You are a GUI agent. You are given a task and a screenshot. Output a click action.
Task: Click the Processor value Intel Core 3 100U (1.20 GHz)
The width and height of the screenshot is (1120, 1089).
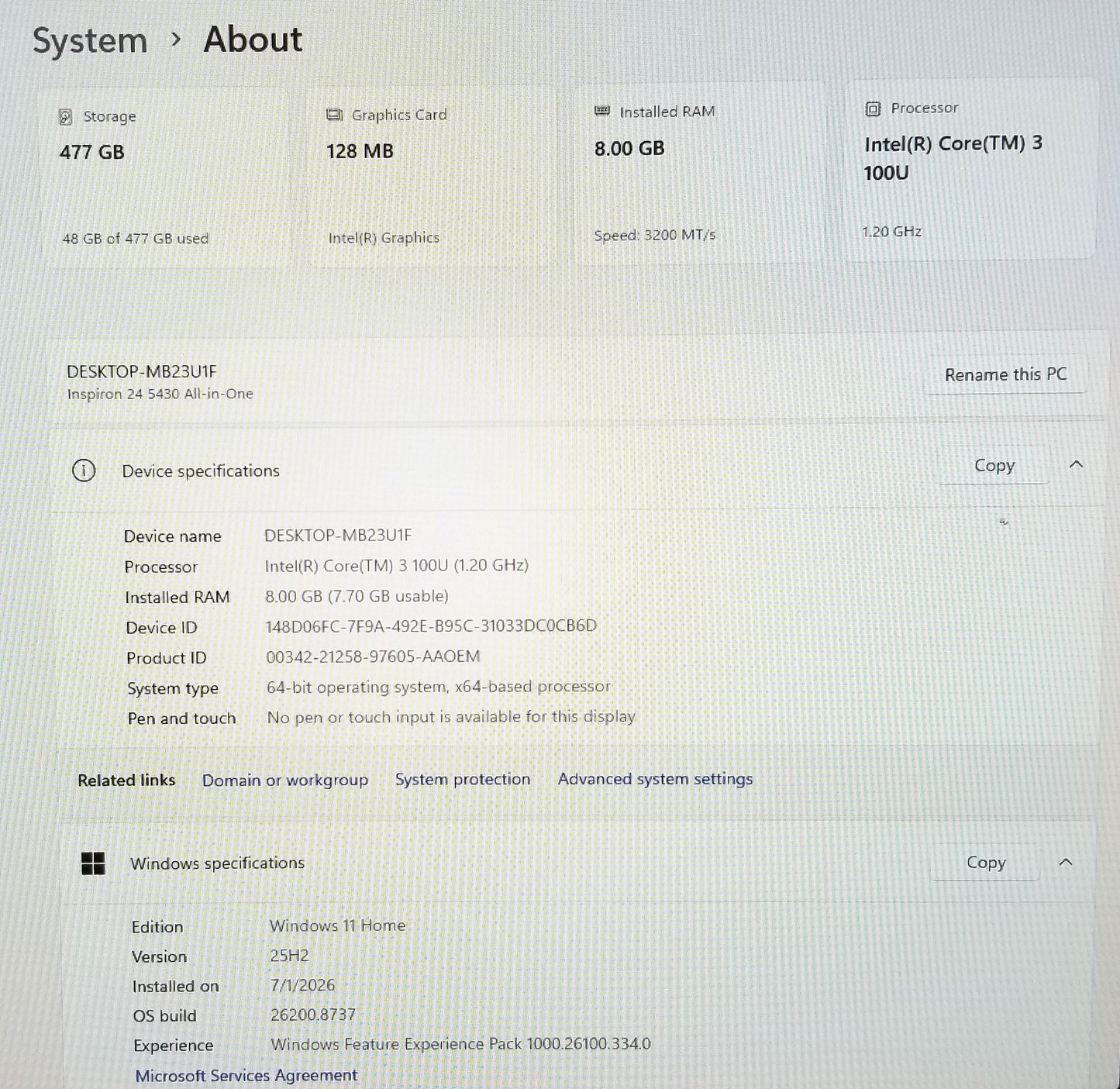[397, 566]
